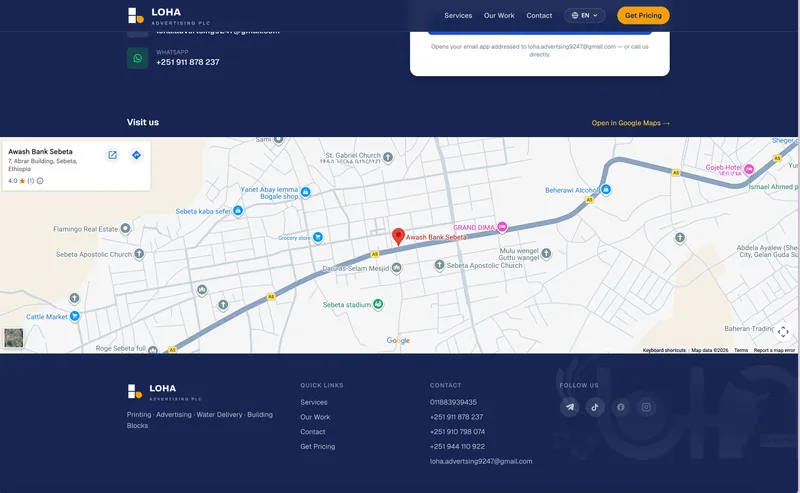This screenshot has height=493, width=800.
Task: Switch to satellite view thumbnail
Action: tap(14, 338)
